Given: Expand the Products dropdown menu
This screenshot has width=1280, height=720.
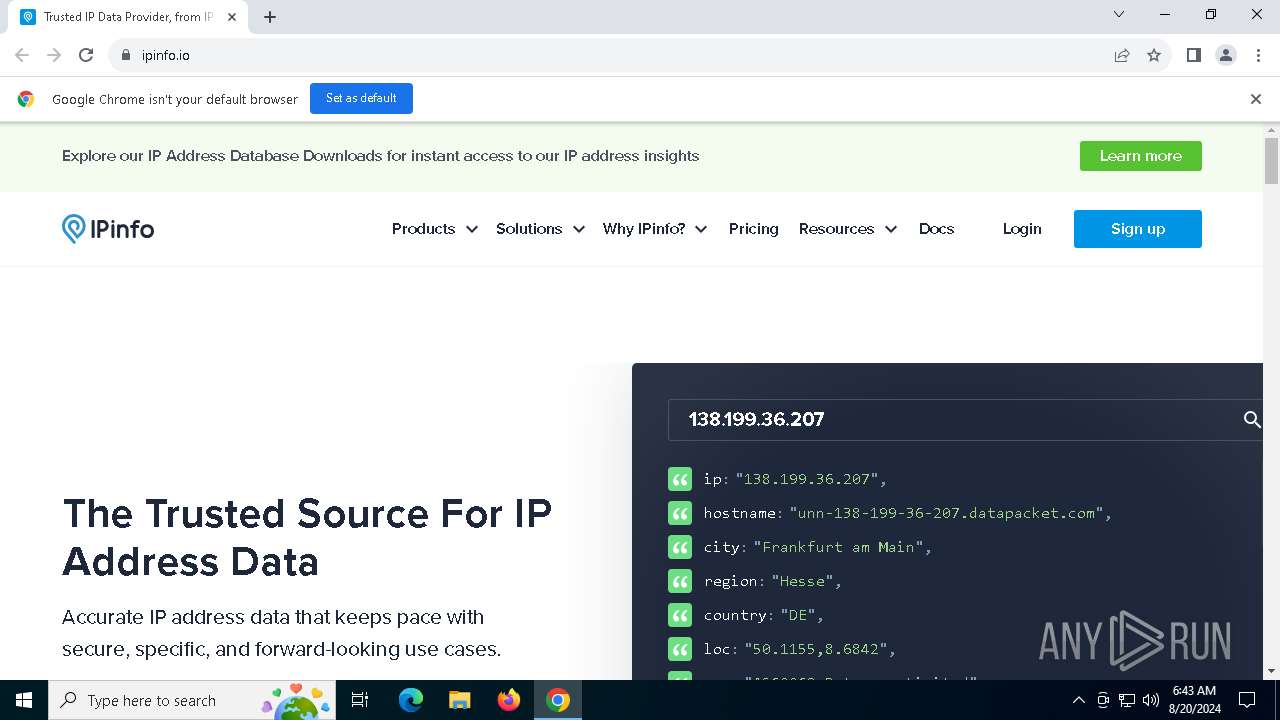Looking at the screenshot, I should pyautogui.click(x=434, y=229).
